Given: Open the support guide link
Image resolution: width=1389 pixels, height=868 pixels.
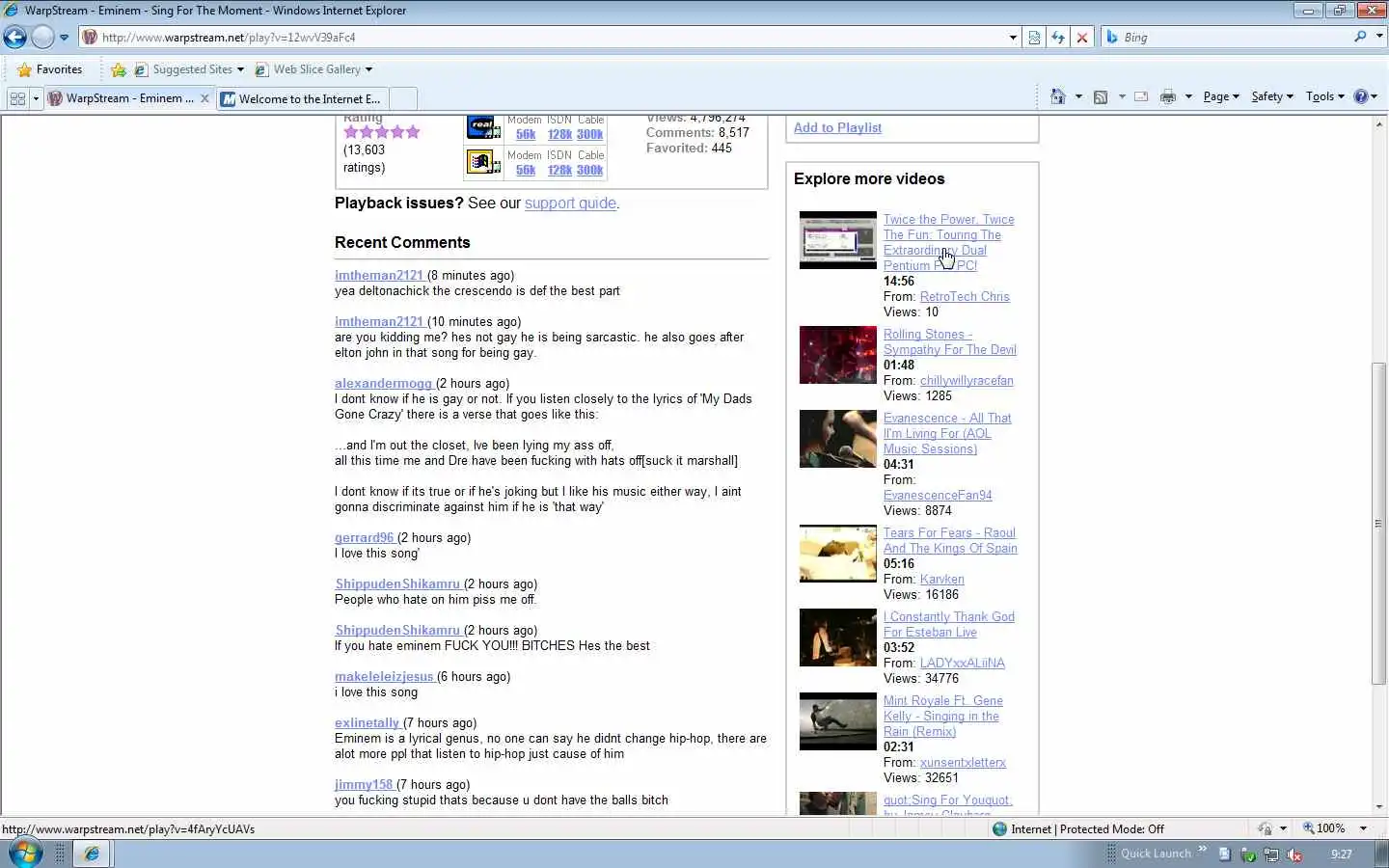Looking at the screenshot, I should pos(570,203).
